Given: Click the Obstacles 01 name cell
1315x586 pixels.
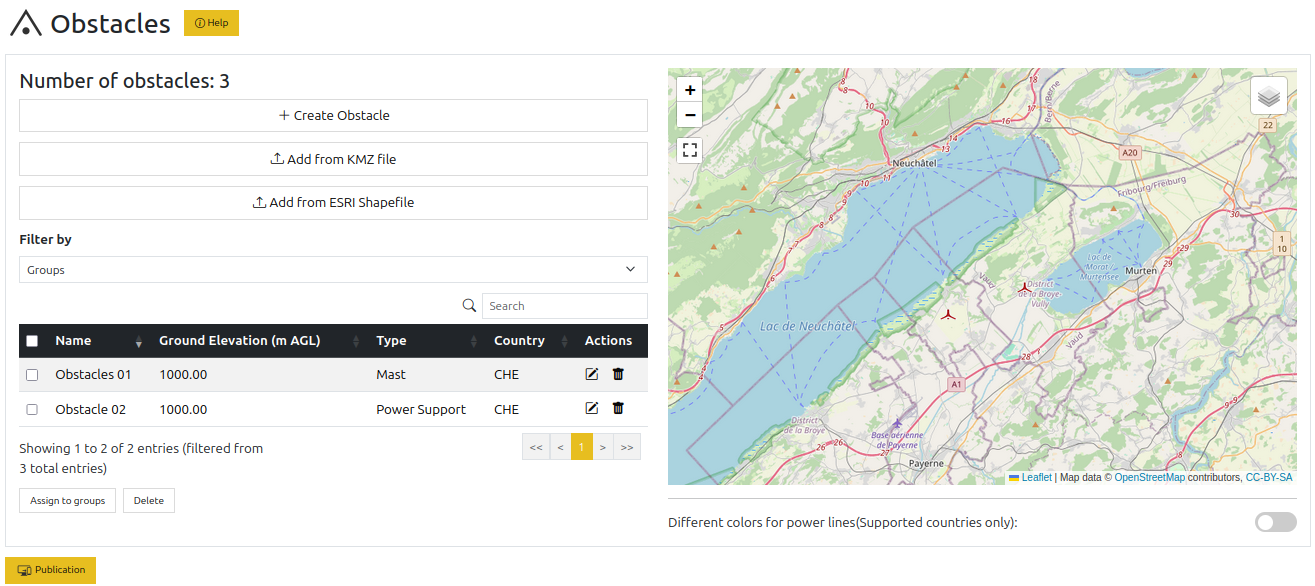Looking at the screenshot, I should (93, 375).
